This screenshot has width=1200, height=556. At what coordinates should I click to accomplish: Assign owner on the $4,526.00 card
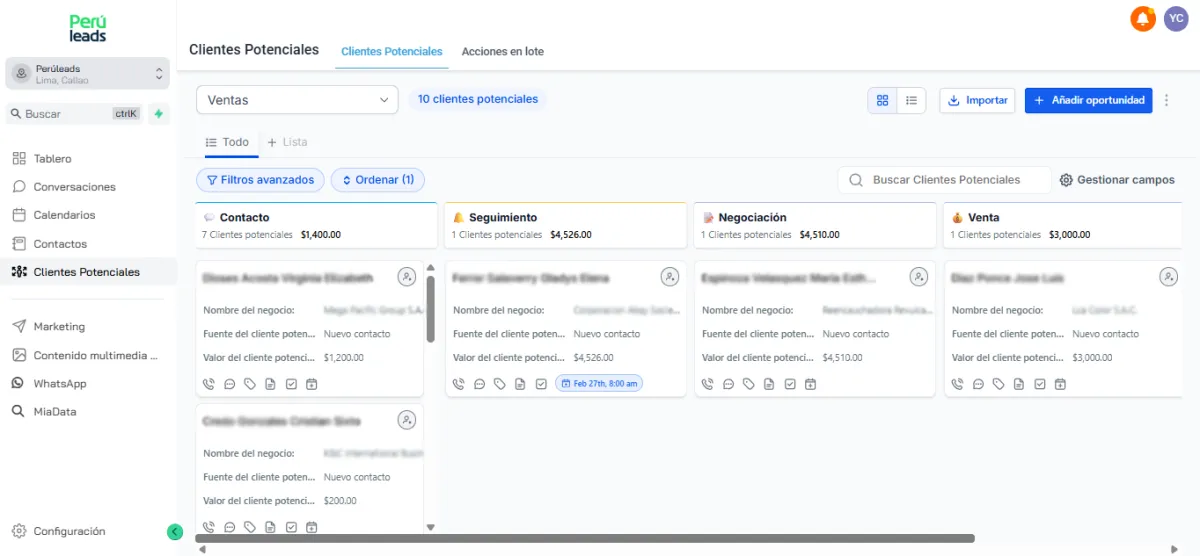pos(669,277)
